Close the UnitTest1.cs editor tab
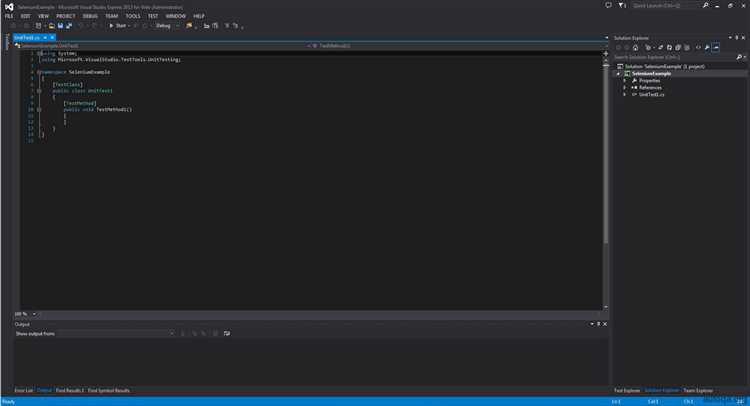The image size is (750, 406). pos(52,37)
